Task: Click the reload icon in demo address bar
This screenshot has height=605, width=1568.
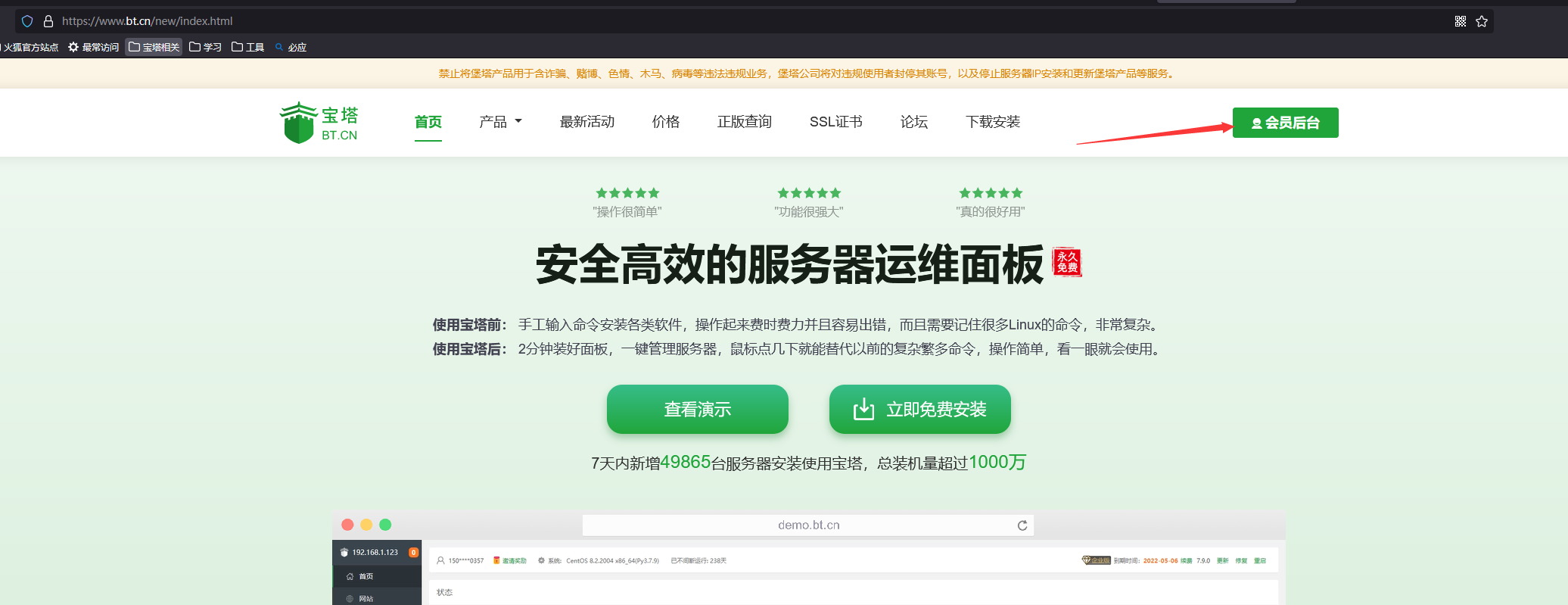Action: 1022,525
